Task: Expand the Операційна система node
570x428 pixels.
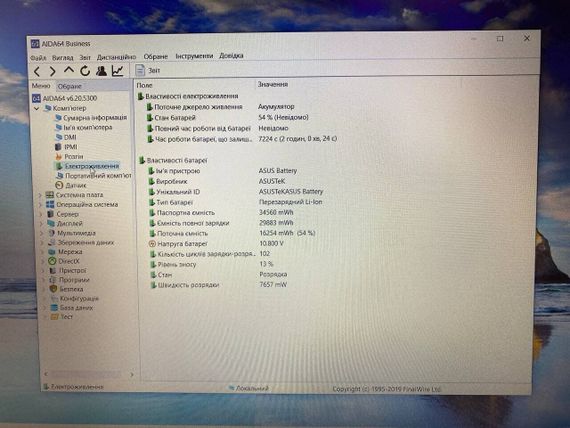Action: click(x=41, y=205)
